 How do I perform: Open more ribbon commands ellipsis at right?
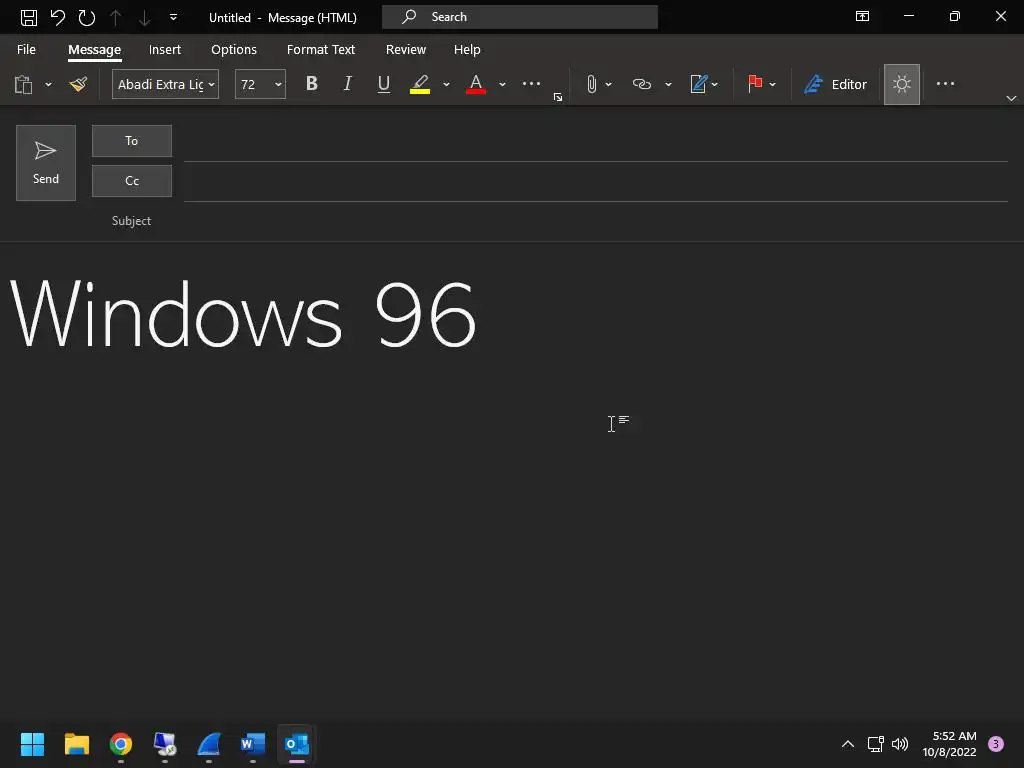945,84
